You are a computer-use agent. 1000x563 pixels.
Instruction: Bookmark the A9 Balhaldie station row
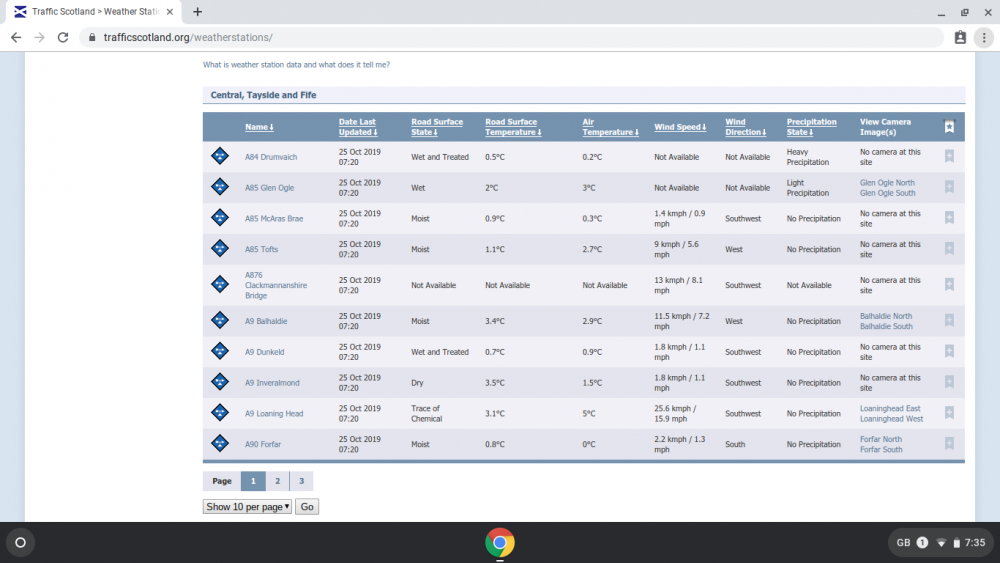tap(949, 320)
